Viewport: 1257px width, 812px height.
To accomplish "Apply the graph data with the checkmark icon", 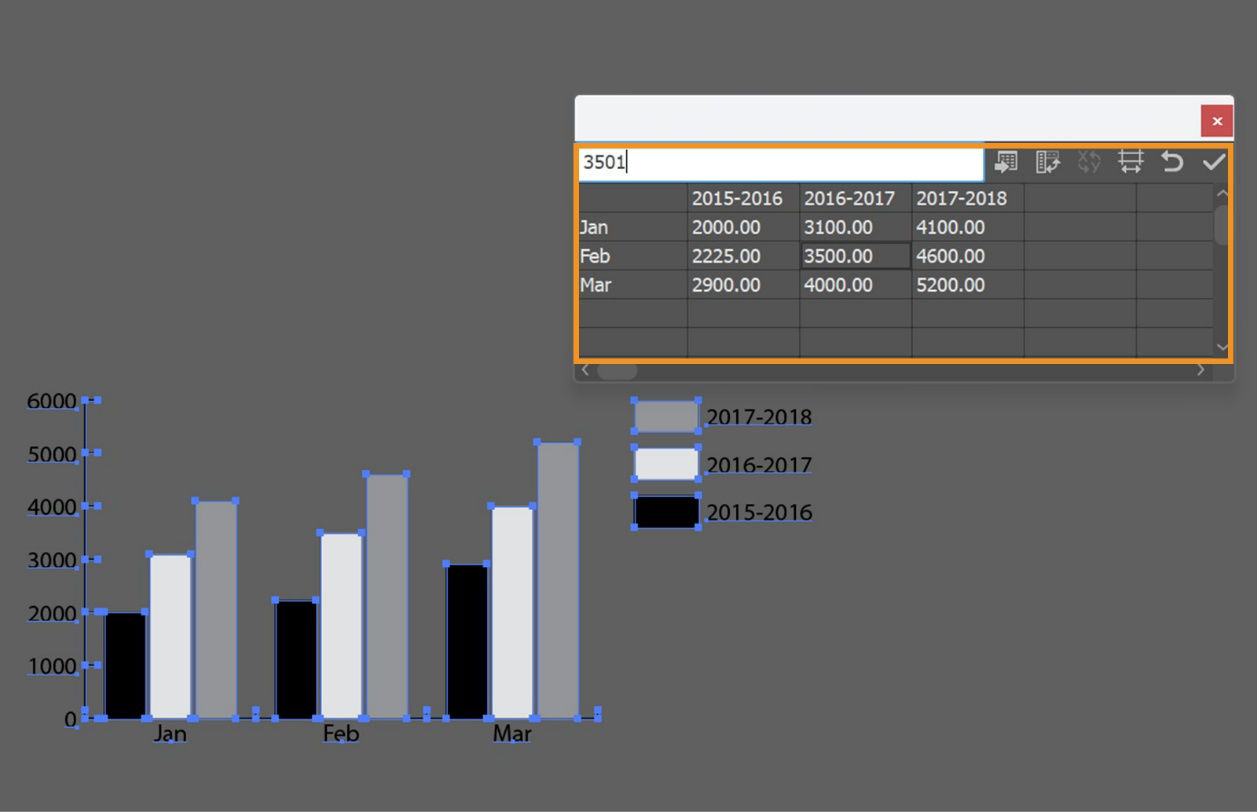I will (x=1214, y=162).
